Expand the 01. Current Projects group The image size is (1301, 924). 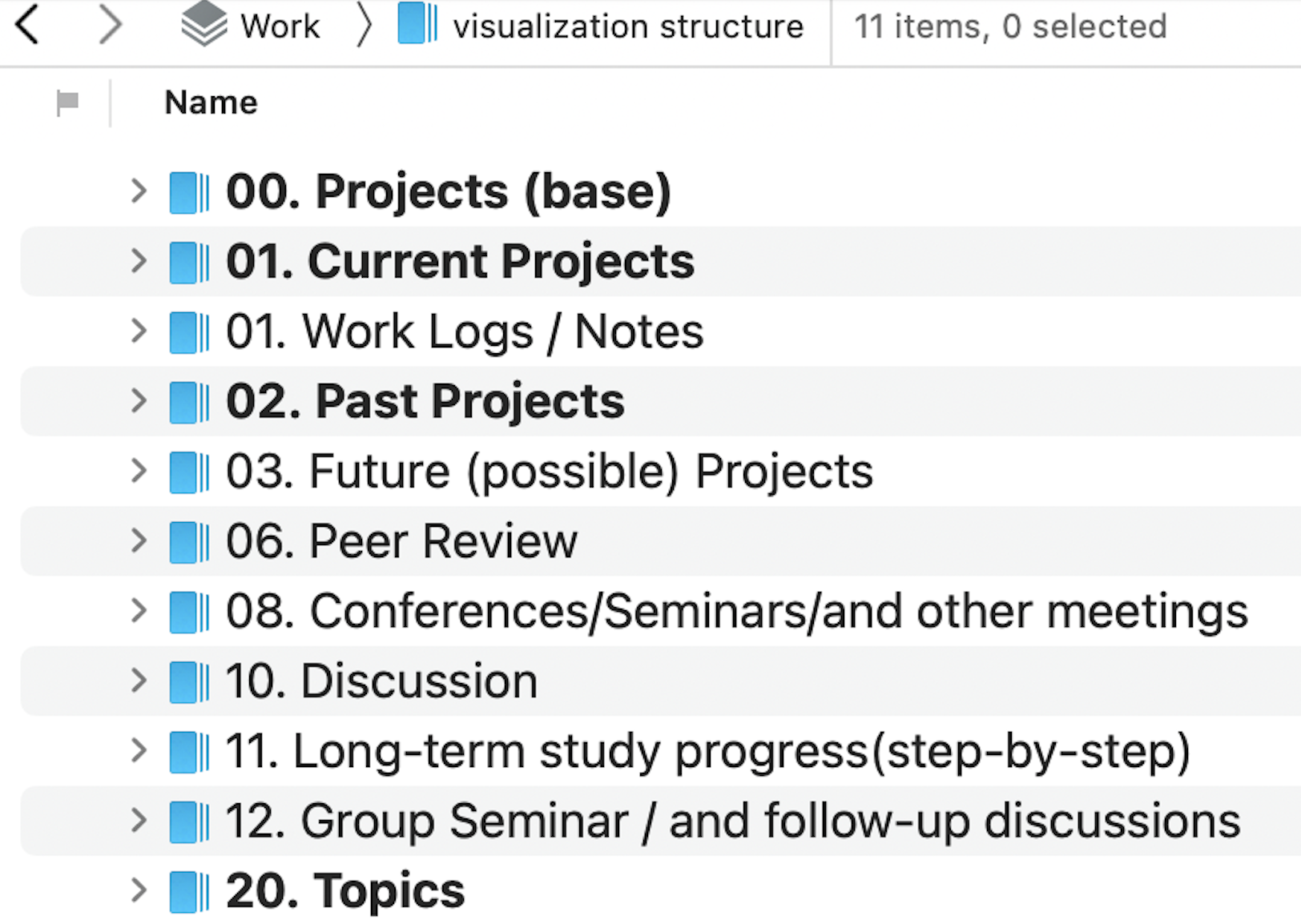point(139,261)
